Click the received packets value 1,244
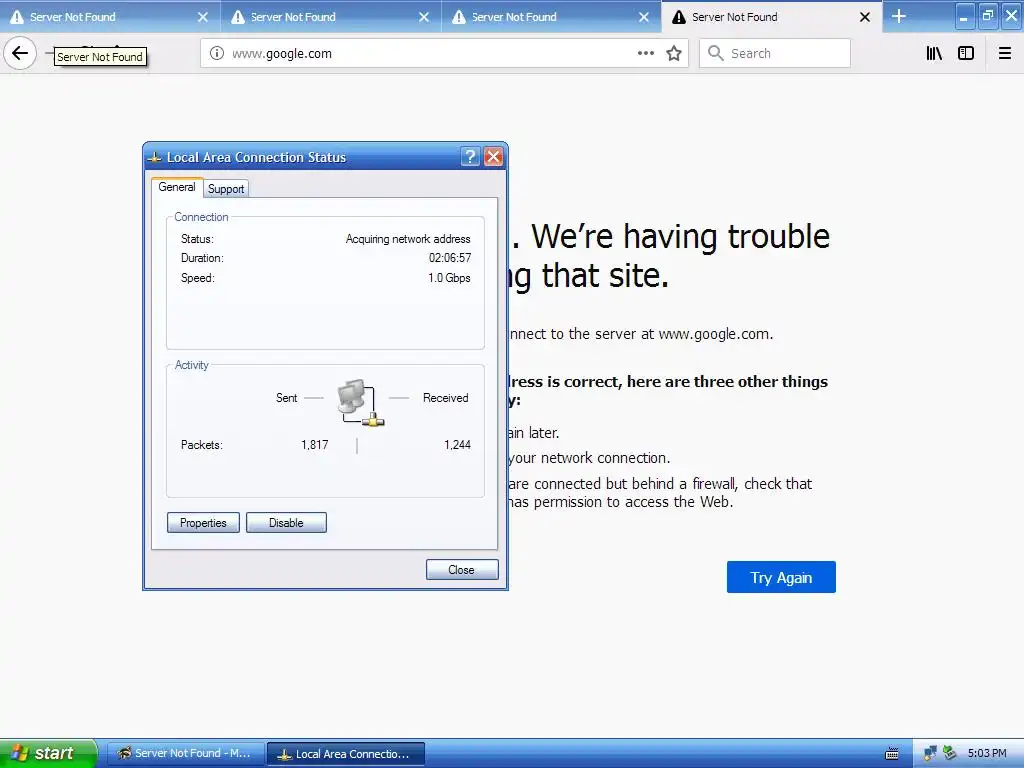Screen dimensions: 1024x768 (x=457, y=445)
